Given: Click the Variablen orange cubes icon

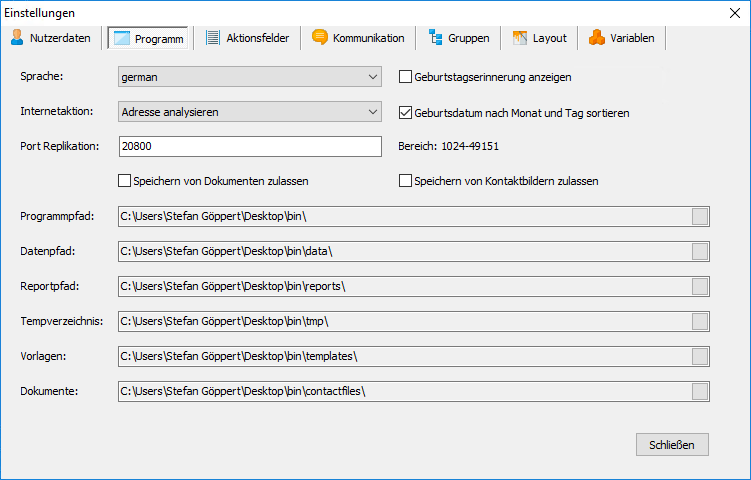Looking at the screenshot, I should (x=597, y=38).
